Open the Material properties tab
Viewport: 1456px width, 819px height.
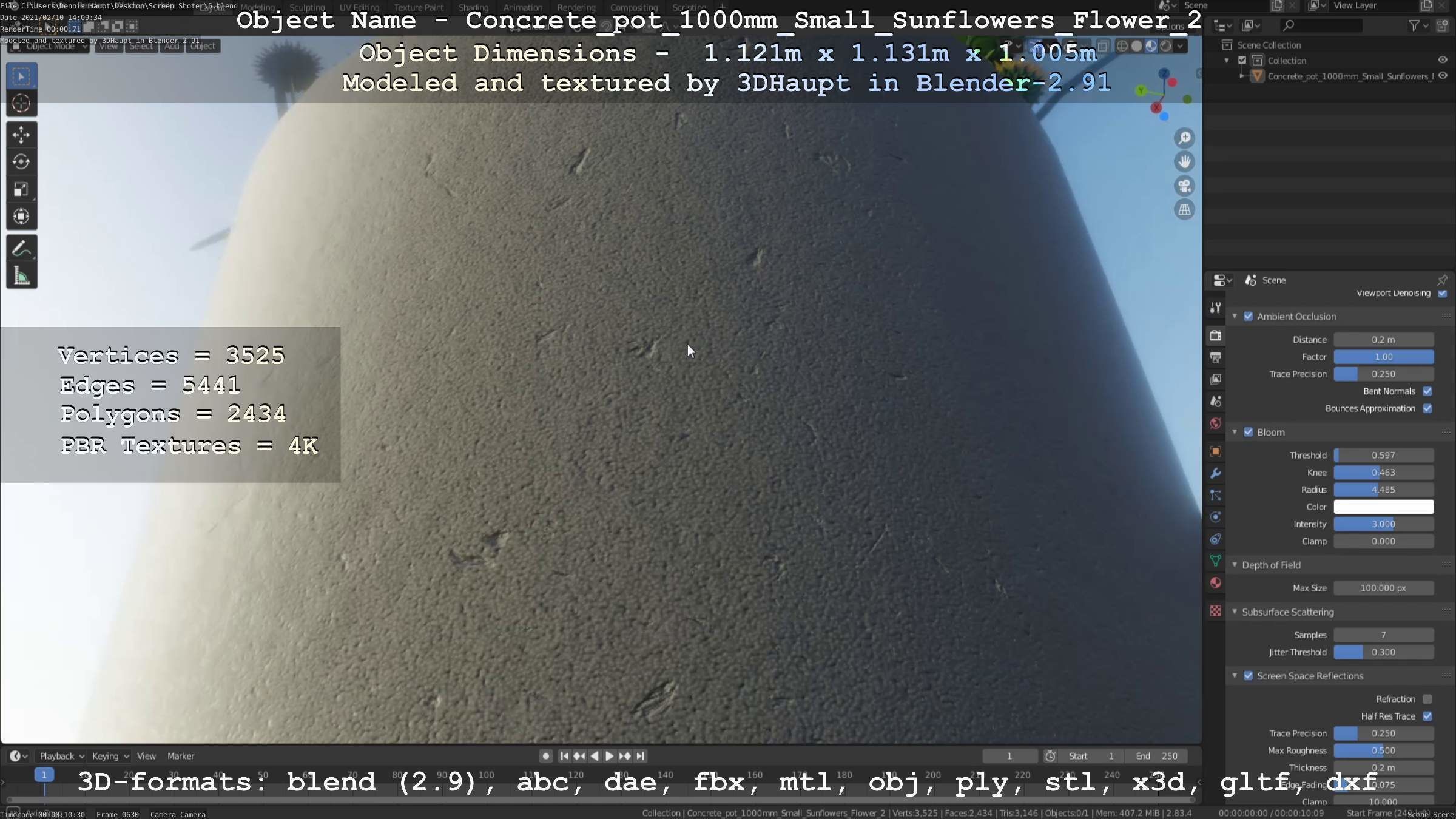click(x=1216, y=583)
